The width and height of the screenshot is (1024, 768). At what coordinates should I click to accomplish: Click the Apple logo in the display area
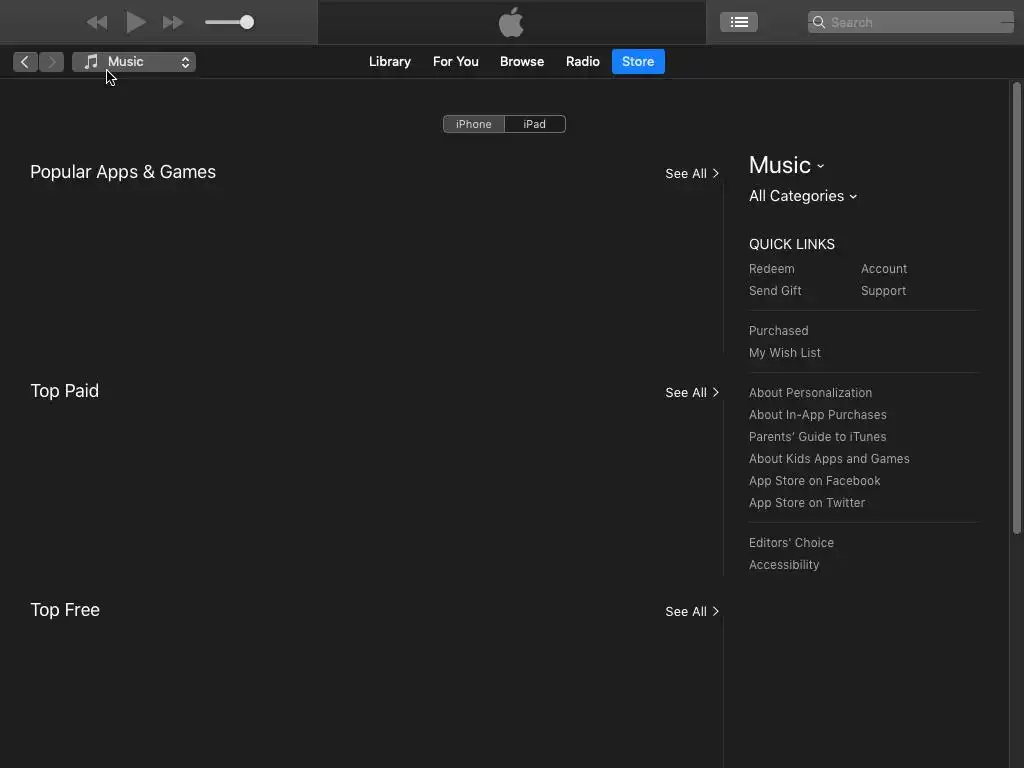511,22
